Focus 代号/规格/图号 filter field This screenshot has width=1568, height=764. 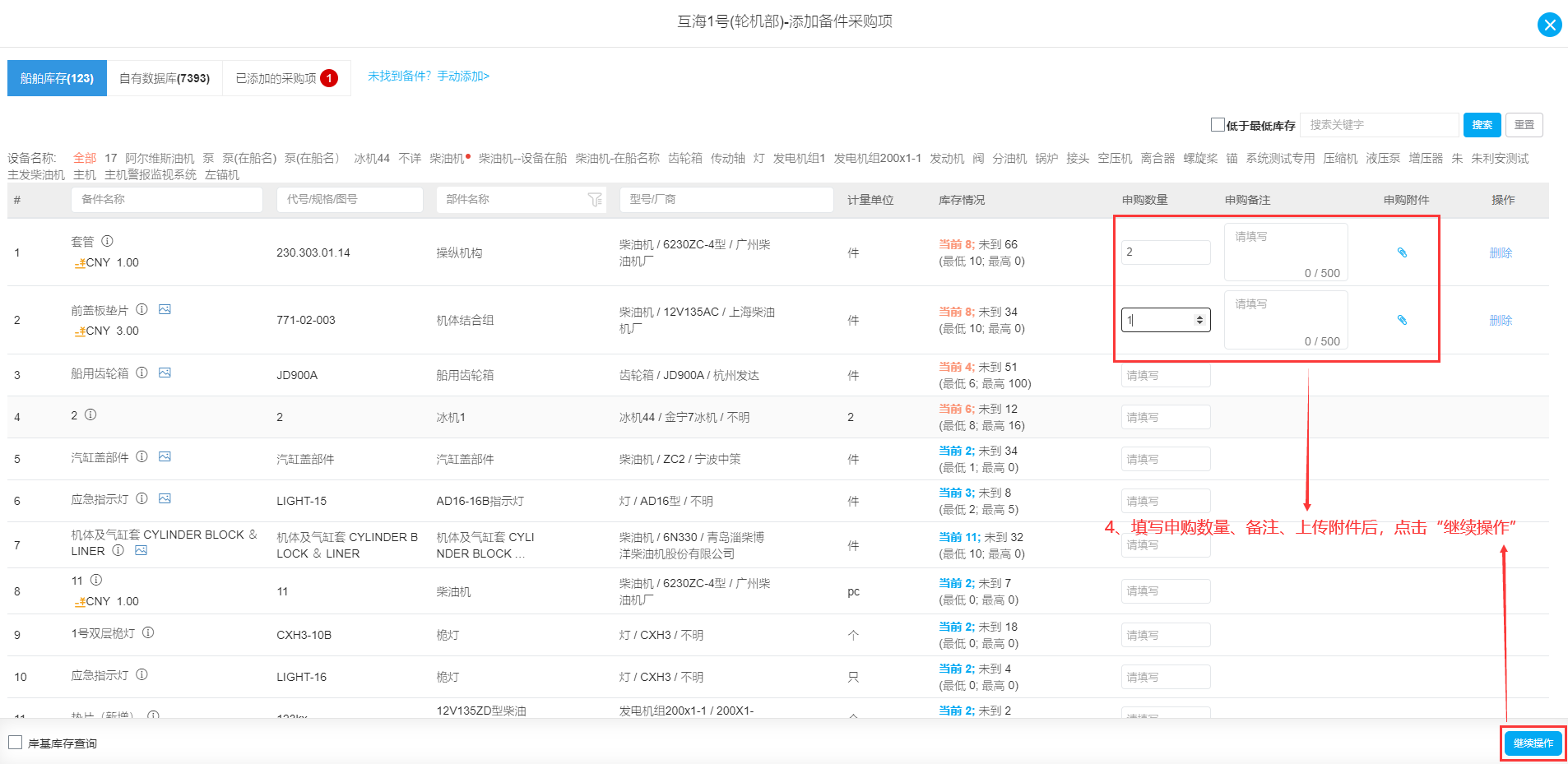(350, 200)
